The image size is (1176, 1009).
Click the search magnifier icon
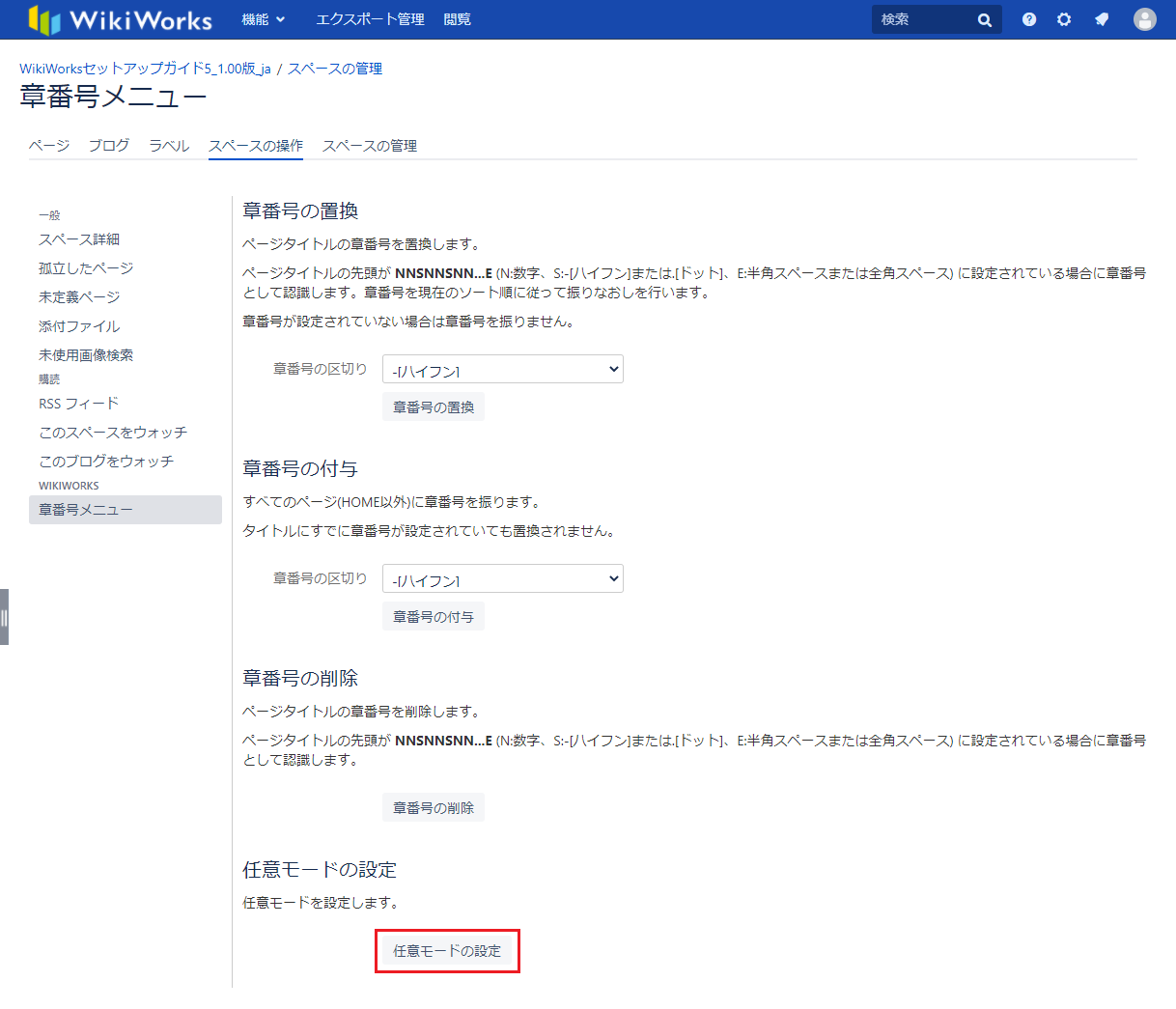(x=984, y=19)
